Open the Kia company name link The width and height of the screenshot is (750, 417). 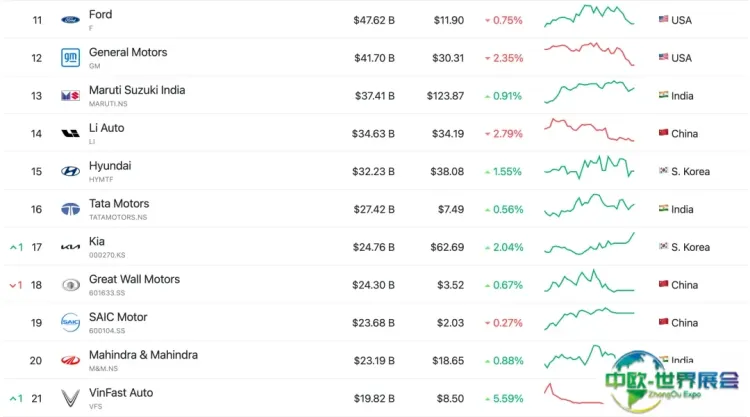tap(97, 241)
